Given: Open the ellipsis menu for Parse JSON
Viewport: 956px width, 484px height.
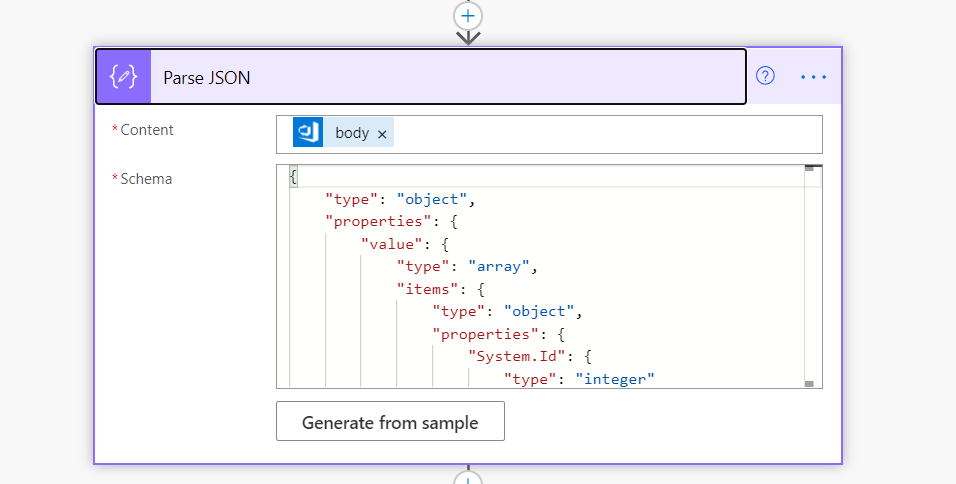Looking at the screenshot, I should pos(813,77).
